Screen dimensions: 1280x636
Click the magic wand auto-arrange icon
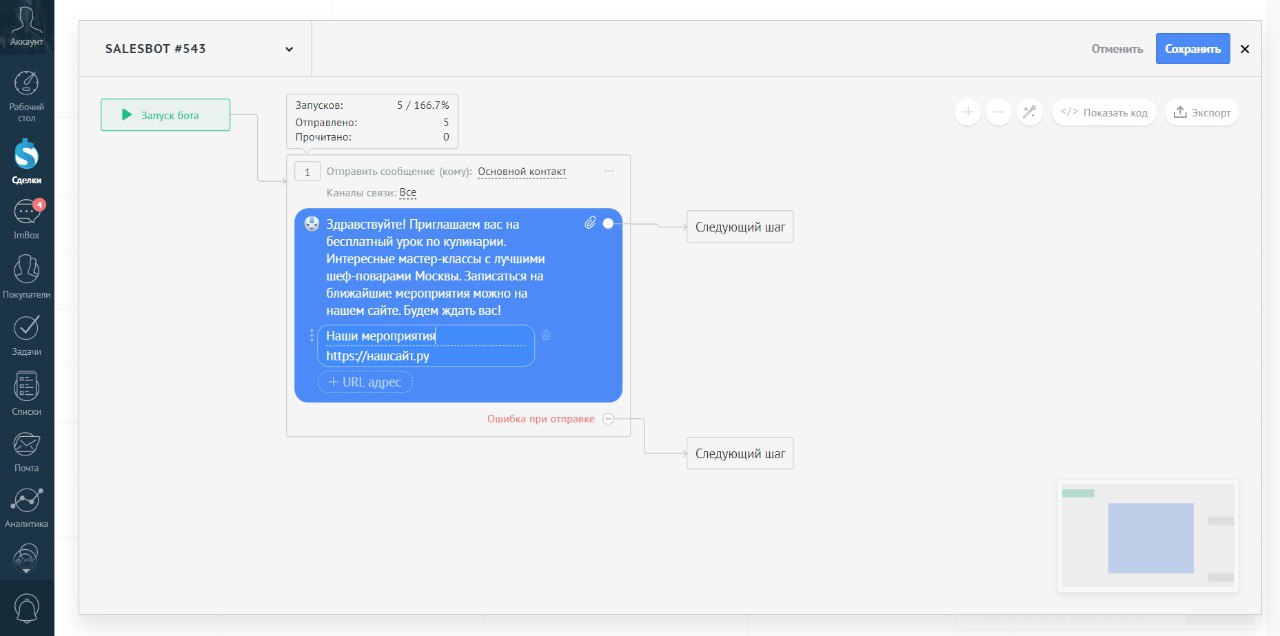[x=1030, y=112]
